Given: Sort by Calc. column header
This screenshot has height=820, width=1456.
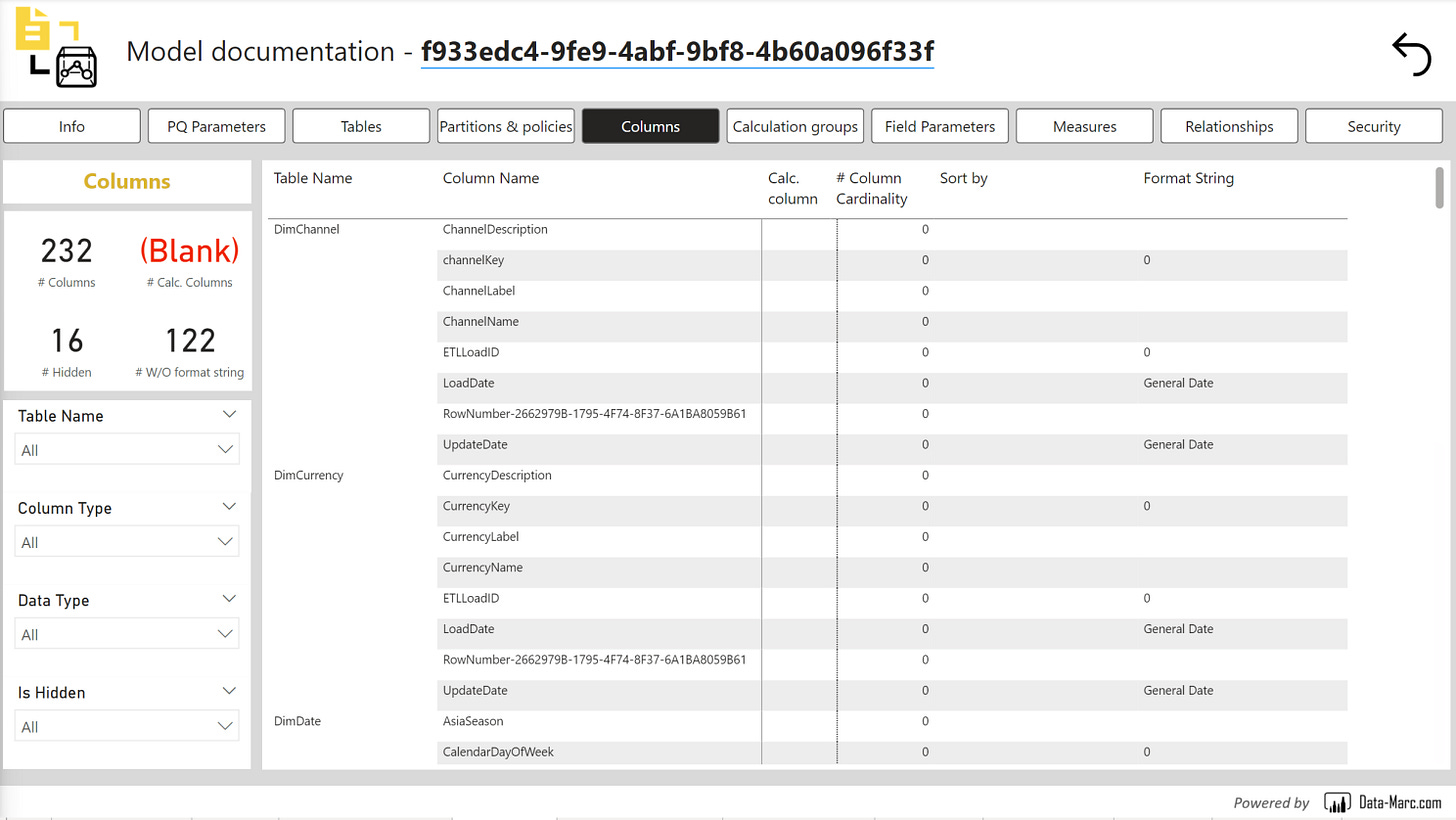Looking at the screenshot, I should pos(792,188).
